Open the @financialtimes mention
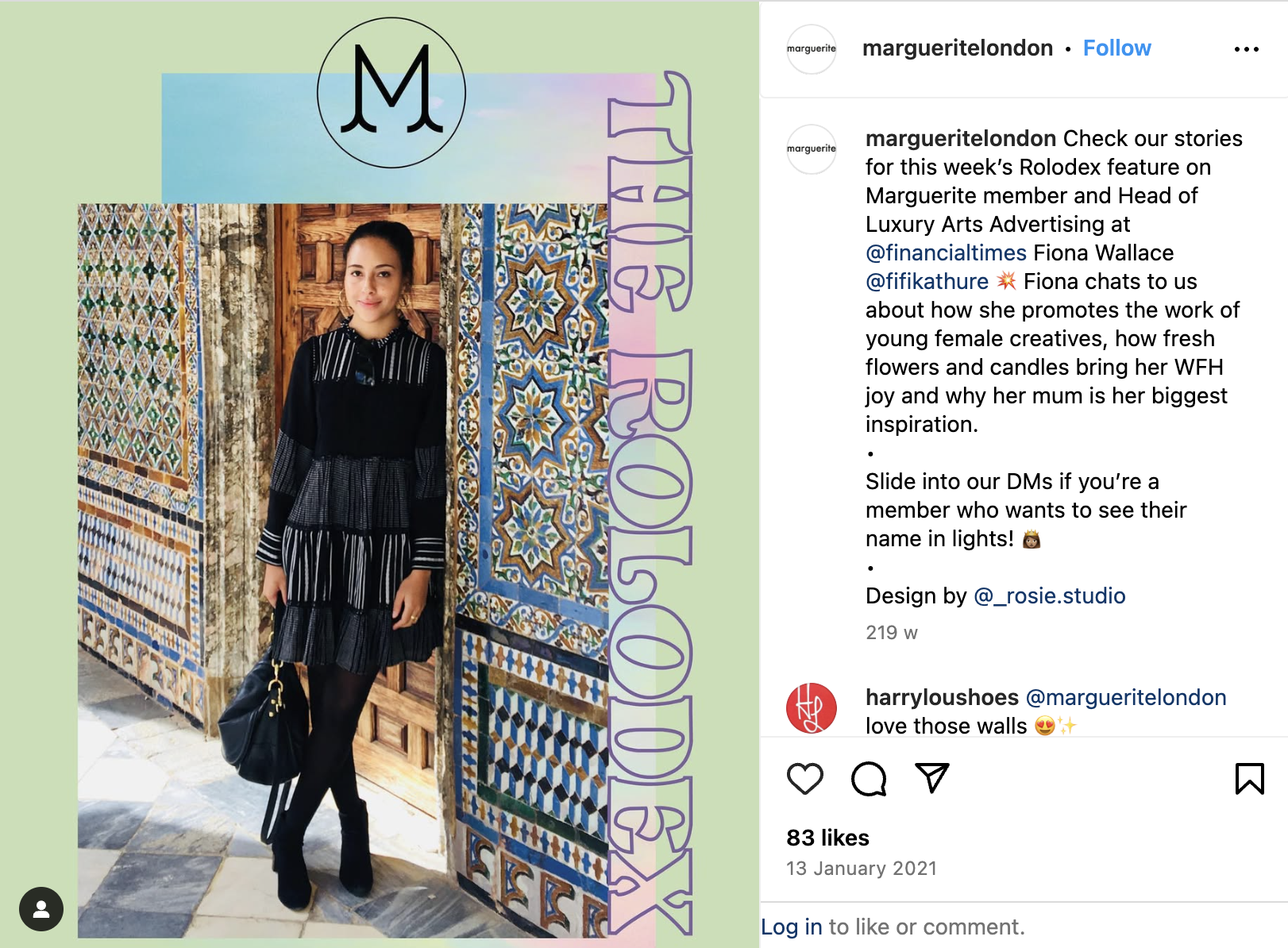 [x=946, y=253]
